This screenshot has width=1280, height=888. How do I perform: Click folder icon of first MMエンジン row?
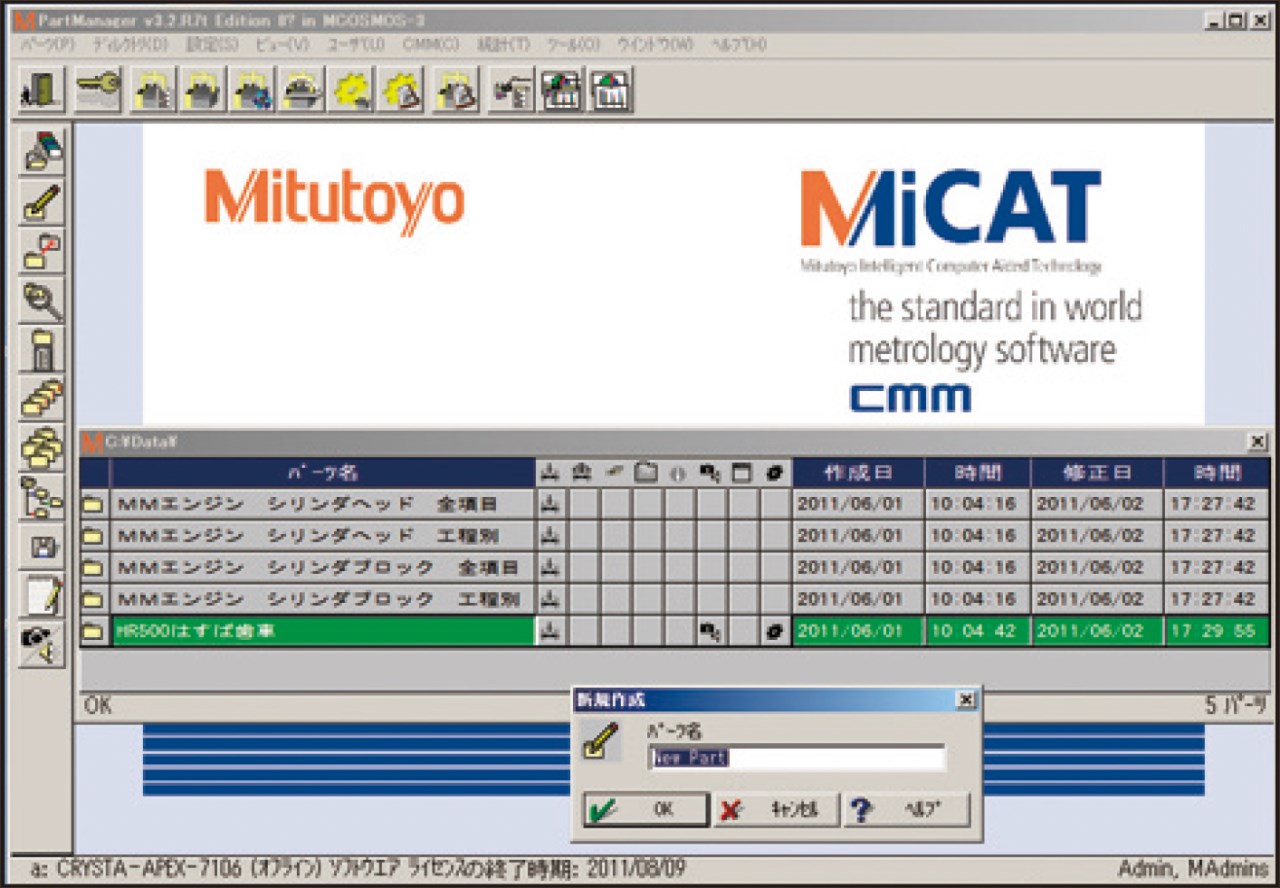click(94, 504)
